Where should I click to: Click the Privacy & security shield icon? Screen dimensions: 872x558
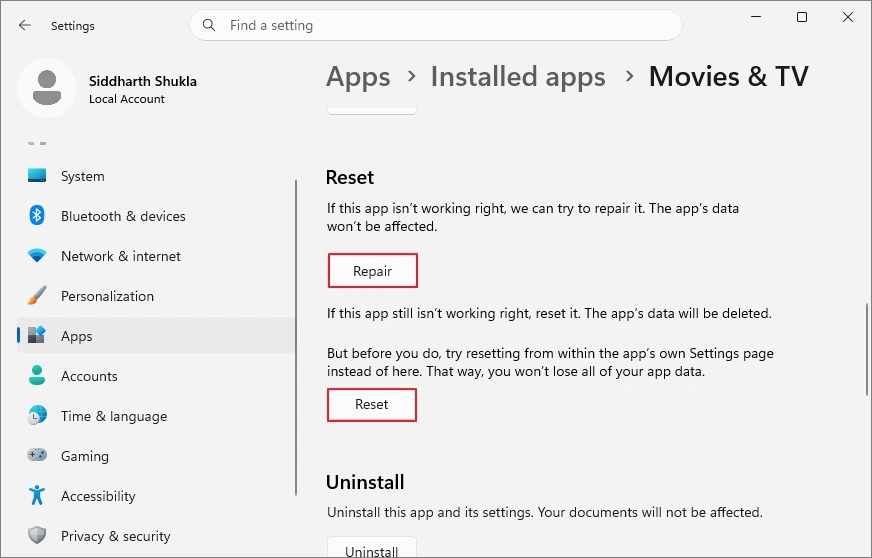[x=37, y=535]
